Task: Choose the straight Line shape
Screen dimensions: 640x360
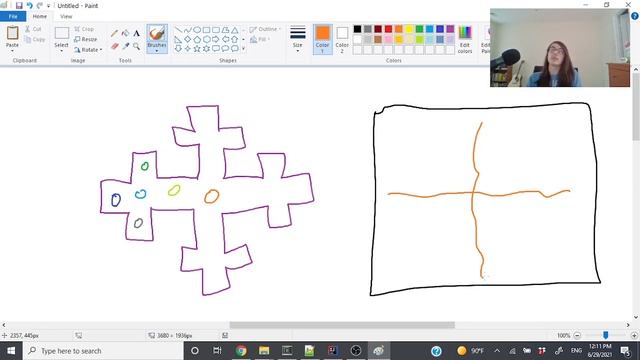Action: 178,30
